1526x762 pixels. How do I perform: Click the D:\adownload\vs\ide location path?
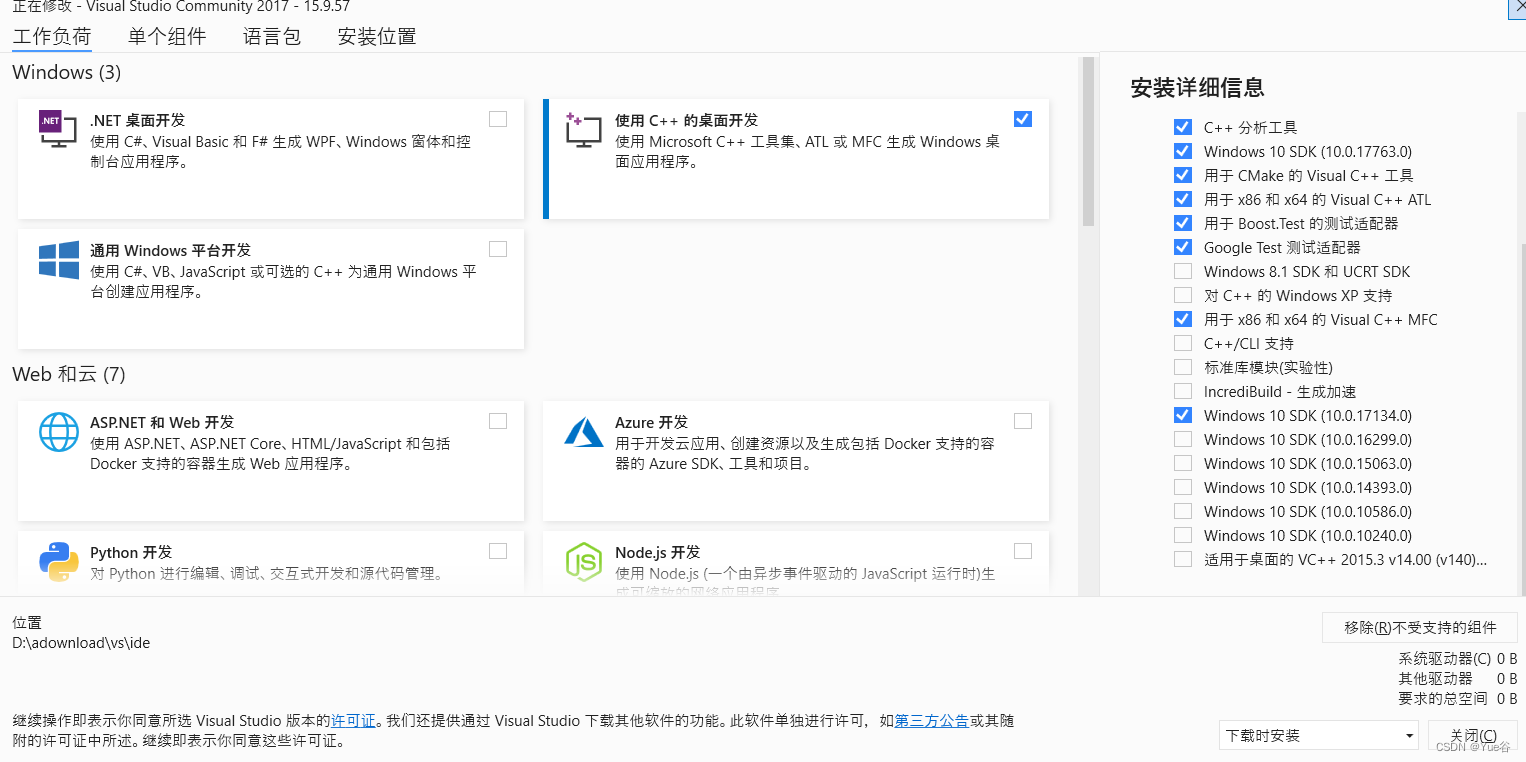click(x=81, y=643)
